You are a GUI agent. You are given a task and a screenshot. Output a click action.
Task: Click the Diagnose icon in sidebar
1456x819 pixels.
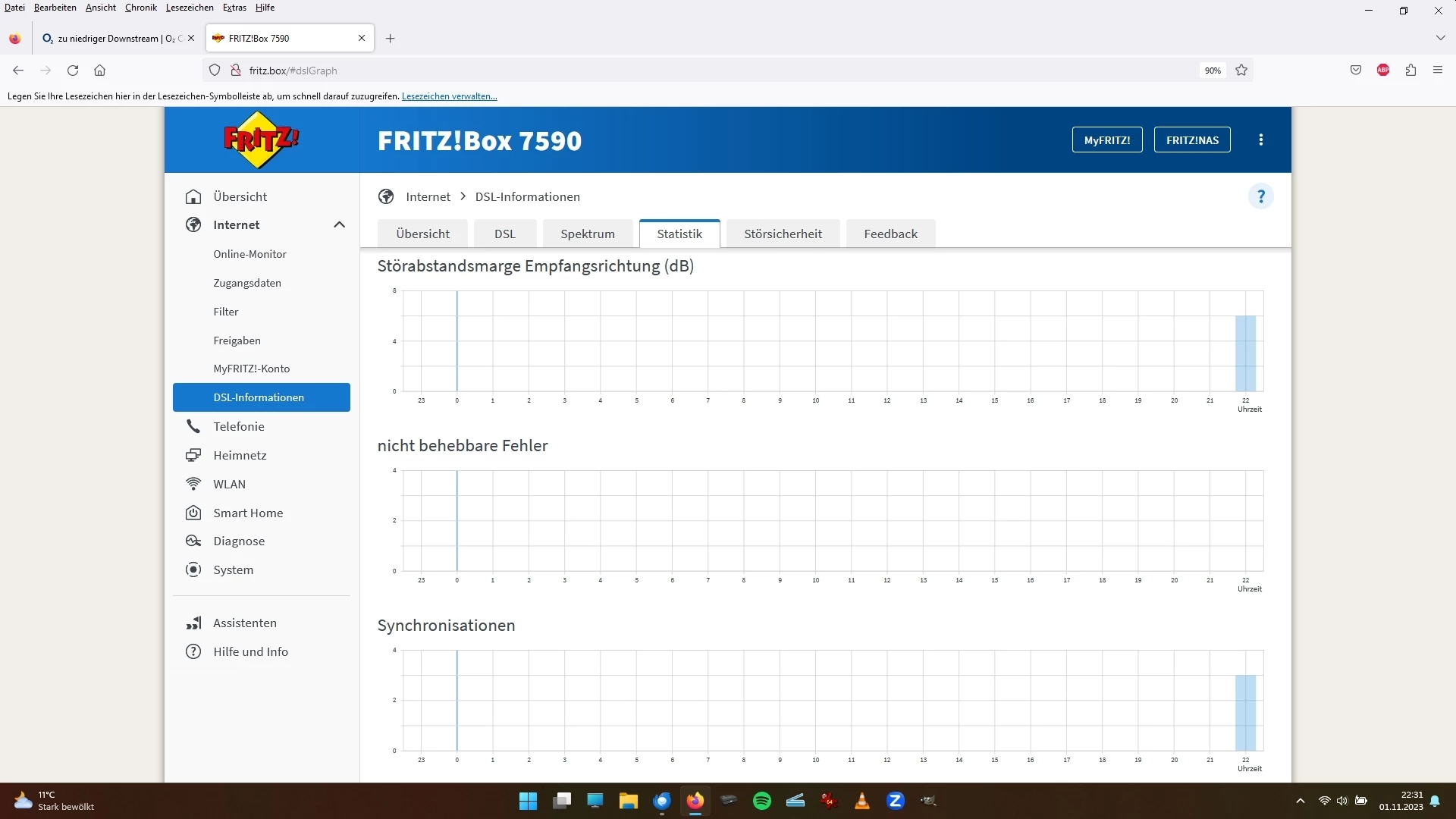tap(193, 541)
